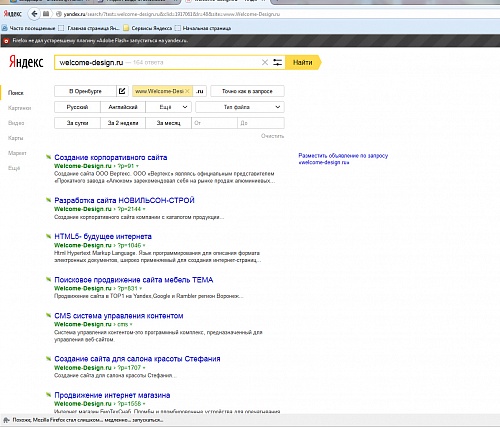This screenshot has width=500, height=427.
Task: Click the 'От' date input field
Action: pos(214,123)
